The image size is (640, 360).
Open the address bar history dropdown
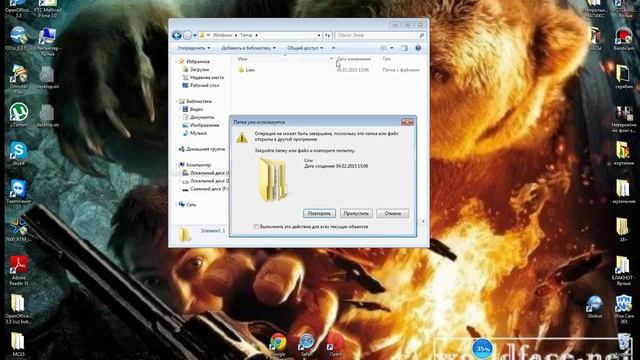click(x=319, y=36)
